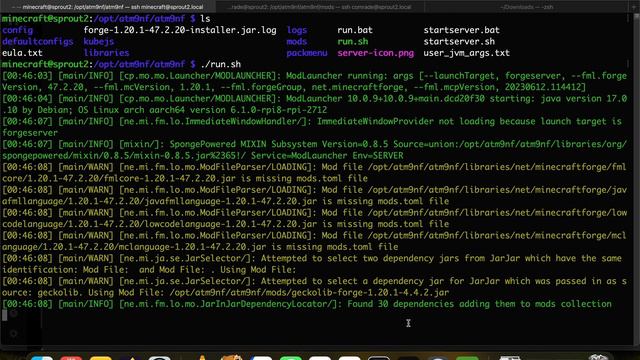Switch to the minecraft@sprout2 ssh tab
This screenshot has width=640, height=360.
coord(108,7)
